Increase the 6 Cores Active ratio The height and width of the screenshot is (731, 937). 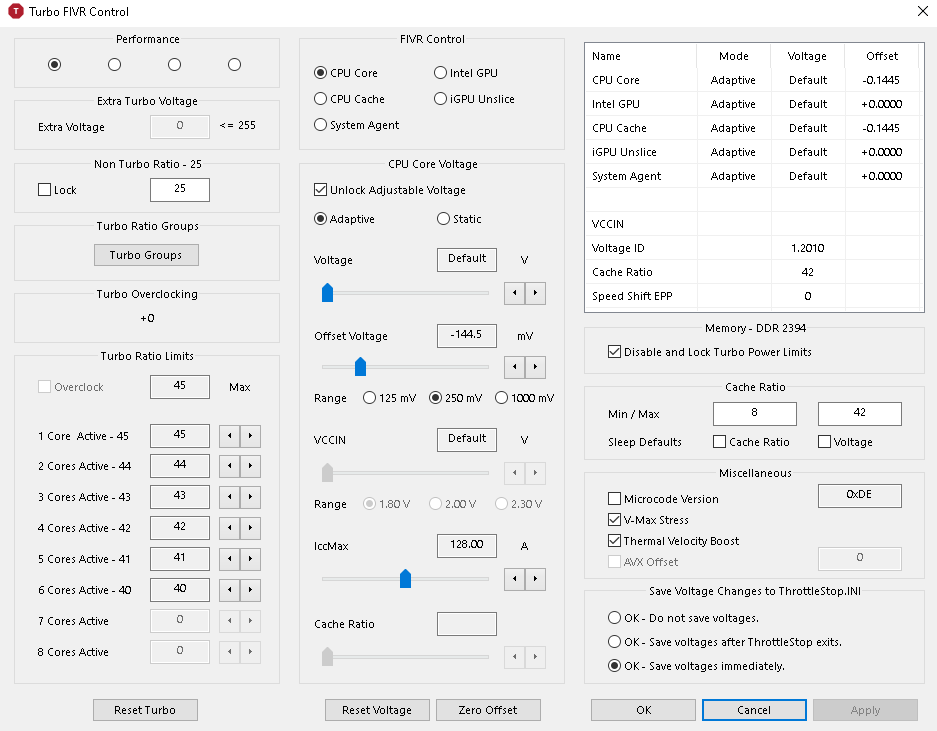[x=250, y=591]
